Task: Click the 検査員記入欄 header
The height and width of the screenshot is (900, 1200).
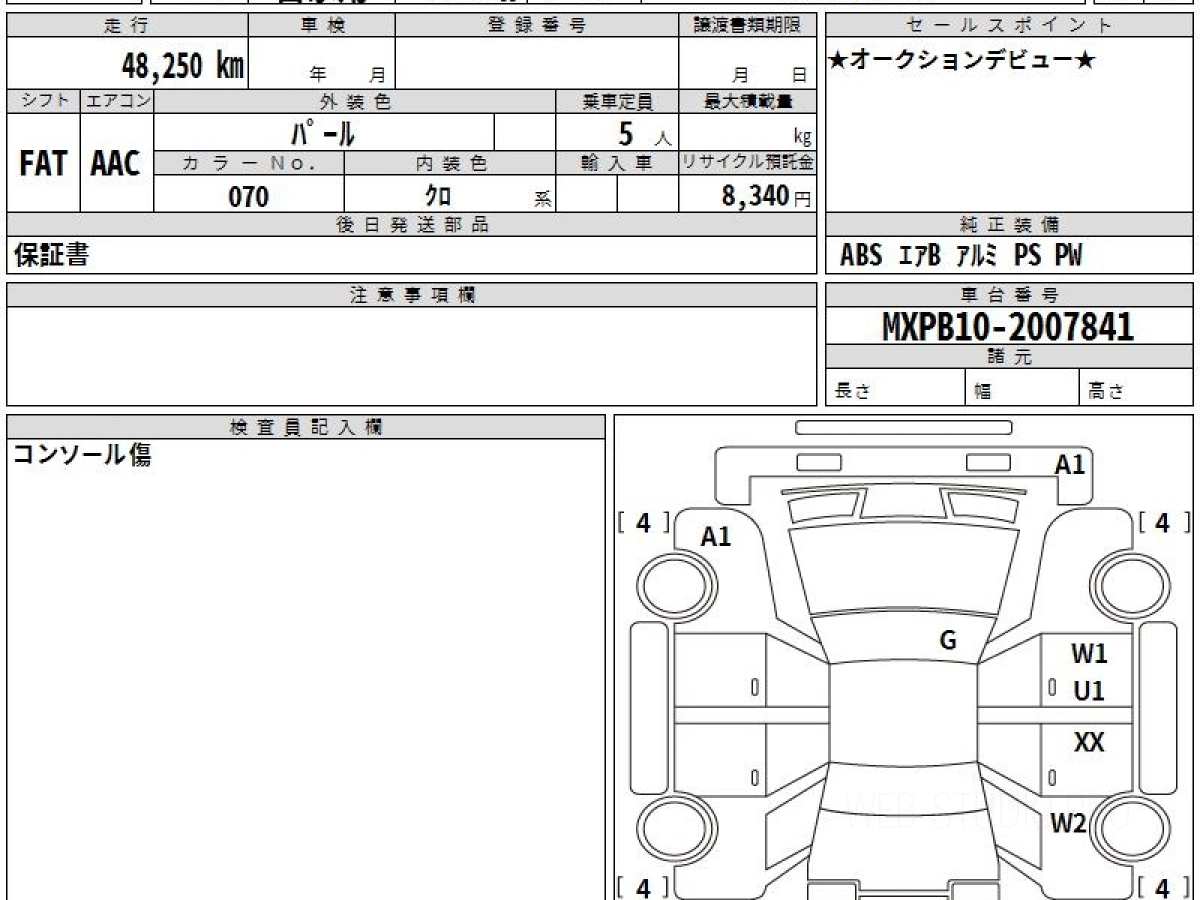Action: [x=306, y=427]
